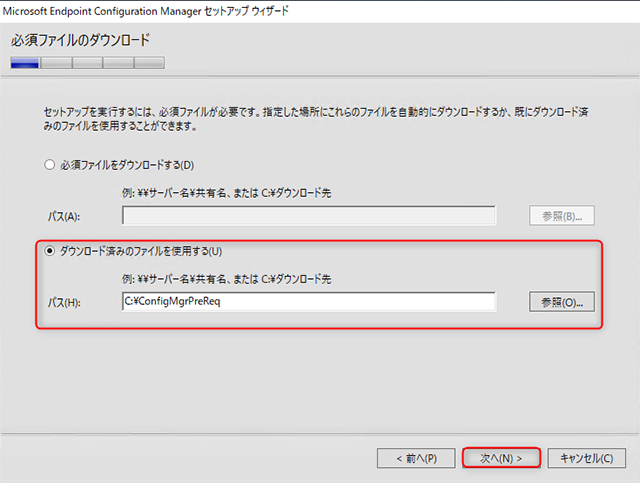Click the third wizard progress segment
Viewport: 640px width, 483px height.
pos(87,63)
